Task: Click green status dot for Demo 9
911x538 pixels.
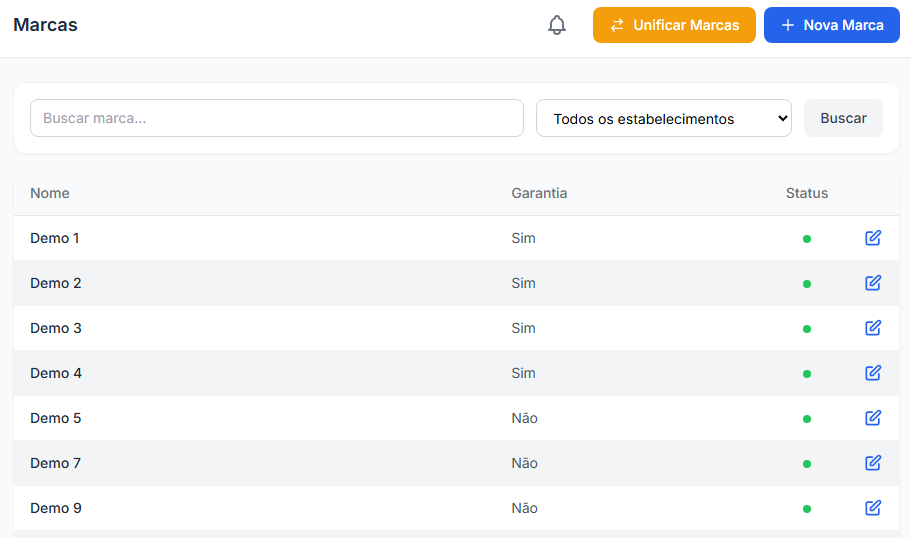Action: [806, 509]
